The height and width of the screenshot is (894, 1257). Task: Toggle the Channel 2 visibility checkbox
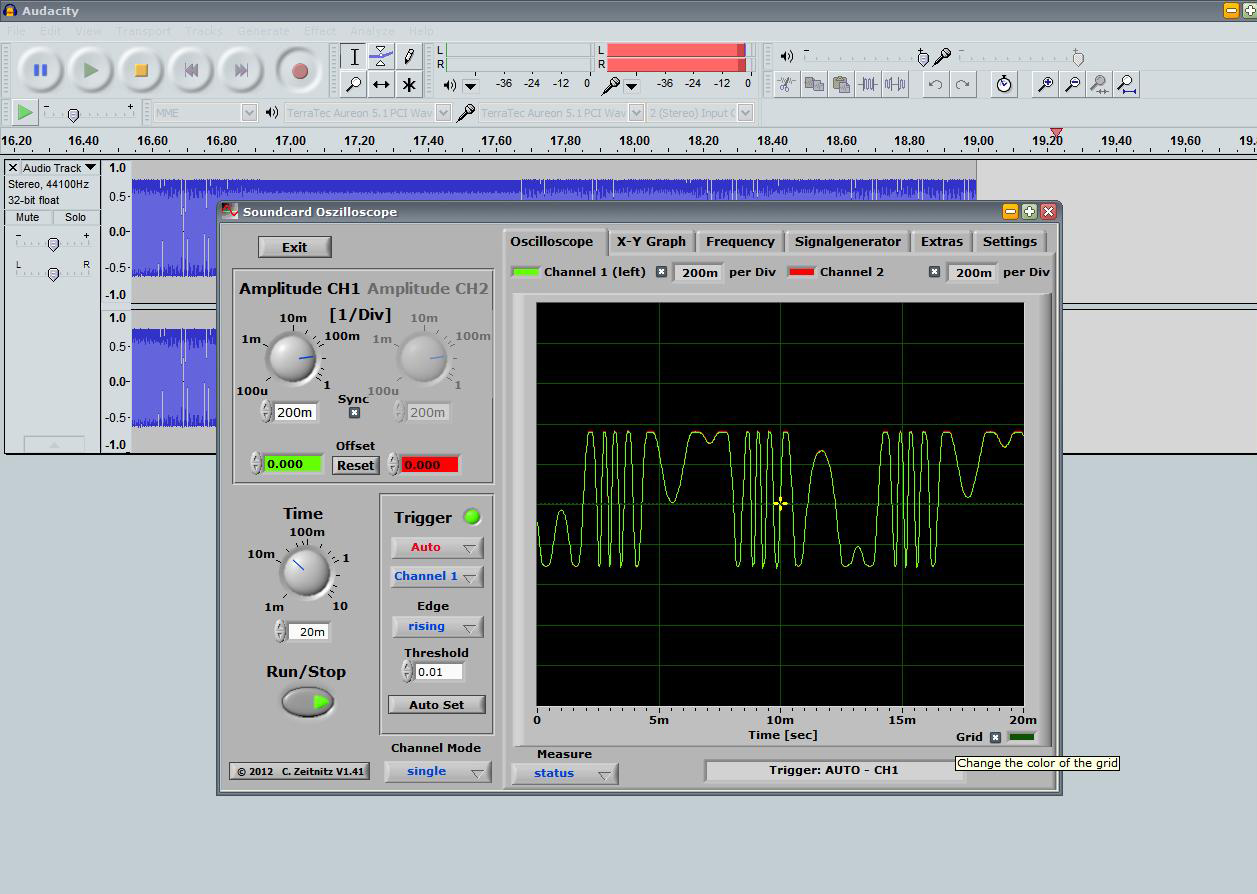point(934,272)
